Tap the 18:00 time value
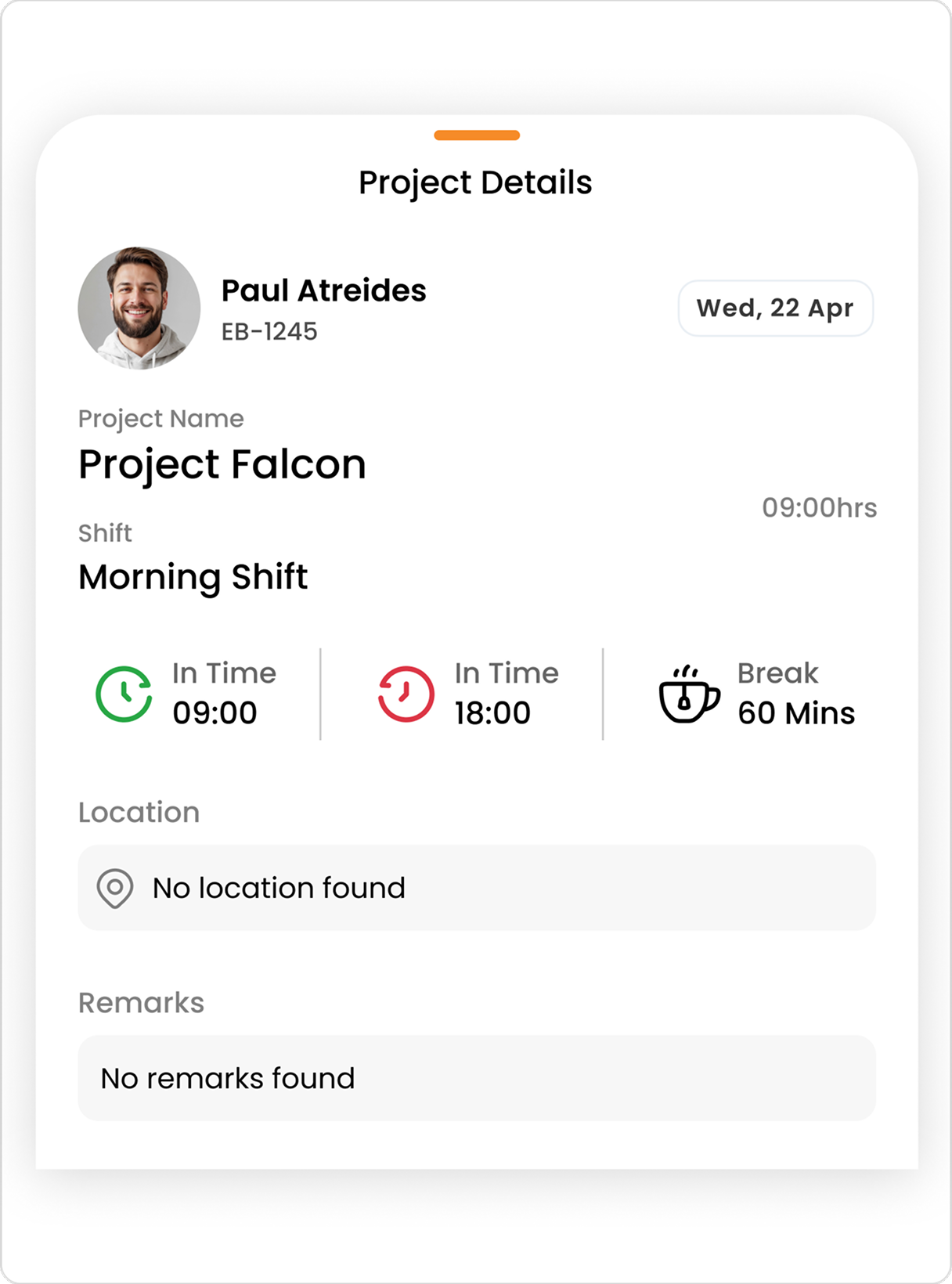The width and height of the screenshot is (952, 1284). coord(492,712)
